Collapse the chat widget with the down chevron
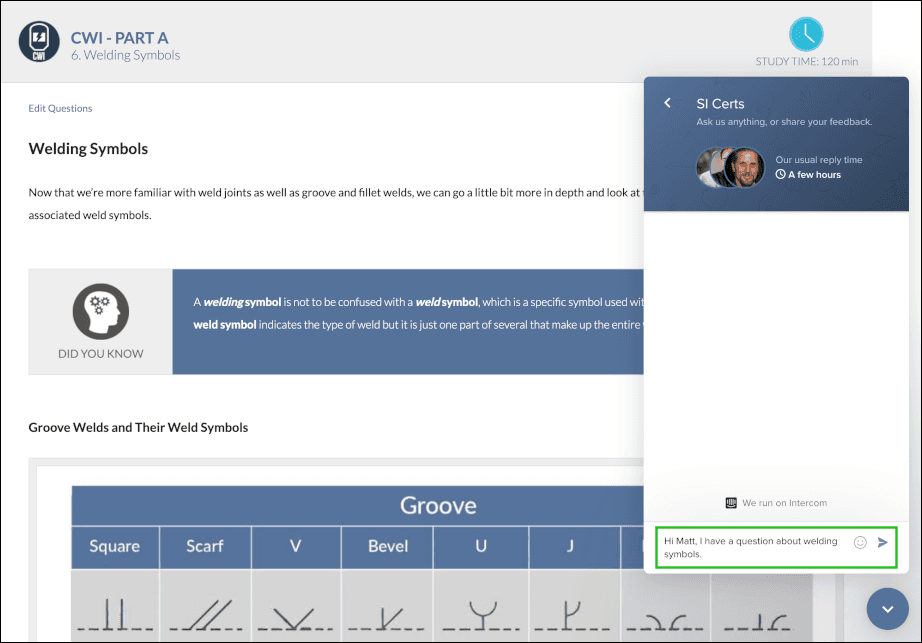Viewport: 922px width, 643px height. tap(887, 609)
